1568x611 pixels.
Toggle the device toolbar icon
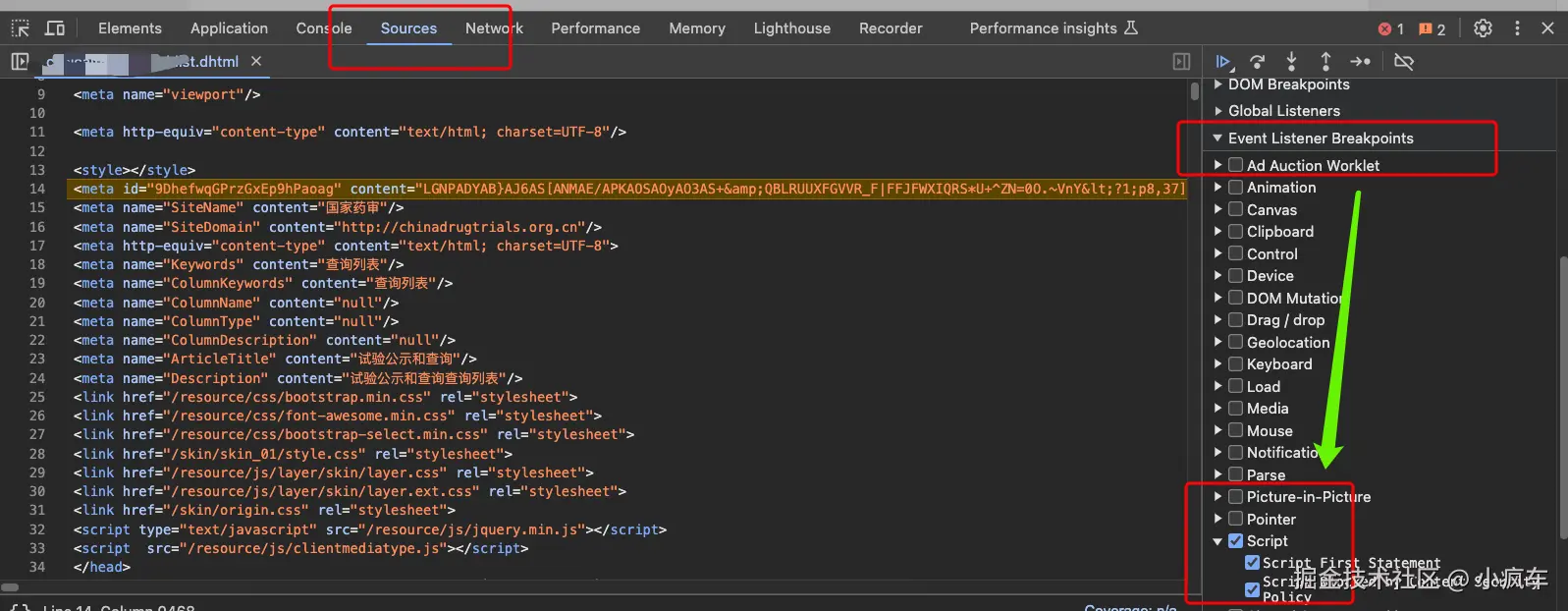click(x=55, y=28)
